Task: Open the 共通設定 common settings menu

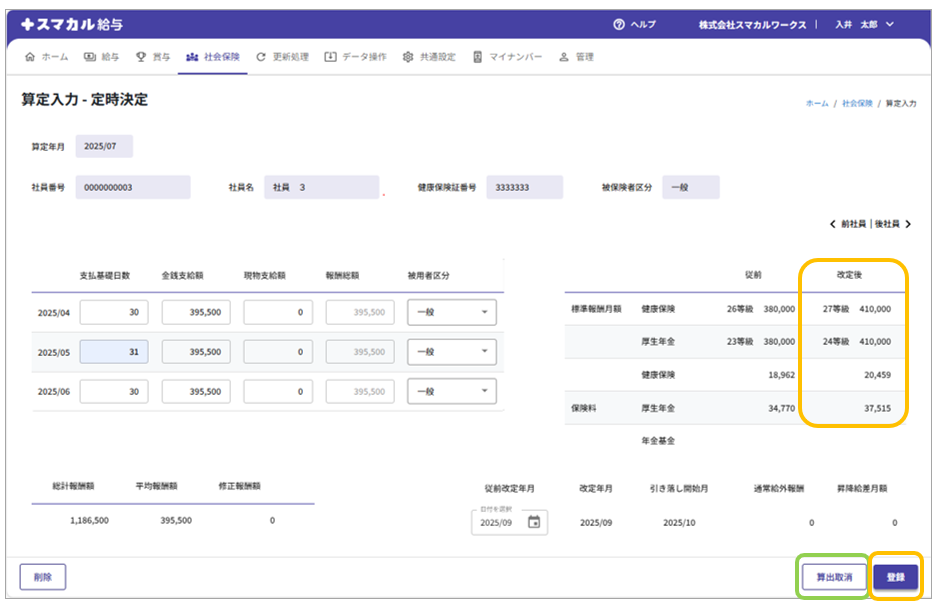Action: (429, 57)
